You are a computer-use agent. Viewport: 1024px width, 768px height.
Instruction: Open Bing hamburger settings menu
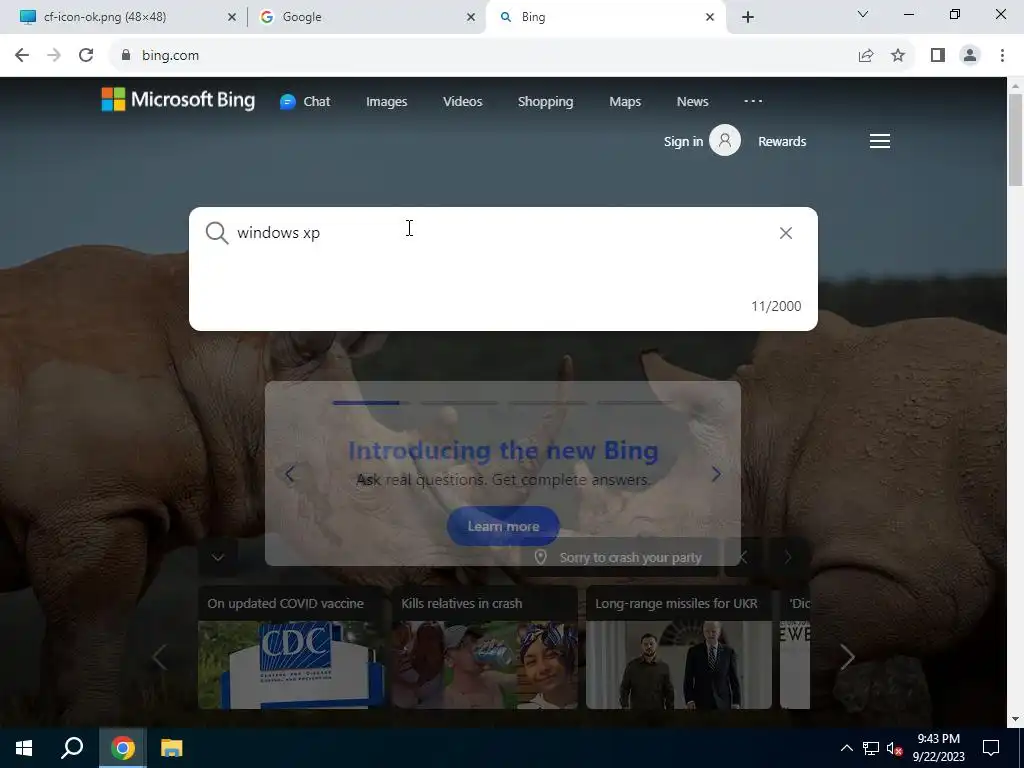click(880, 141)
